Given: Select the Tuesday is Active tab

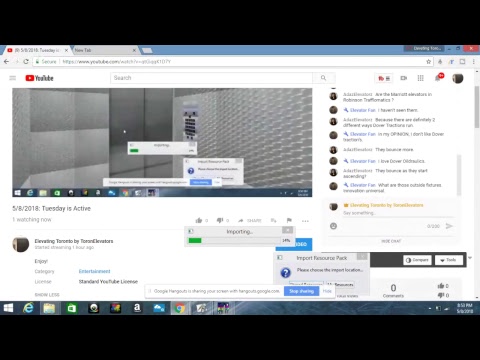Looking at the screenshot, I should pyautogui.click(x=37, y=50).
